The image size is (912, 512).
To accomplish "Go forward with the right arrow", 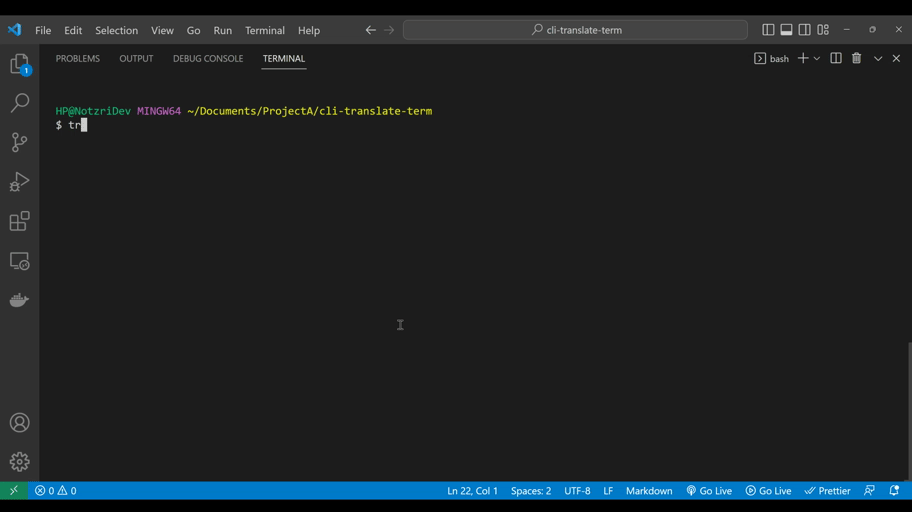I will click(389, 30).
